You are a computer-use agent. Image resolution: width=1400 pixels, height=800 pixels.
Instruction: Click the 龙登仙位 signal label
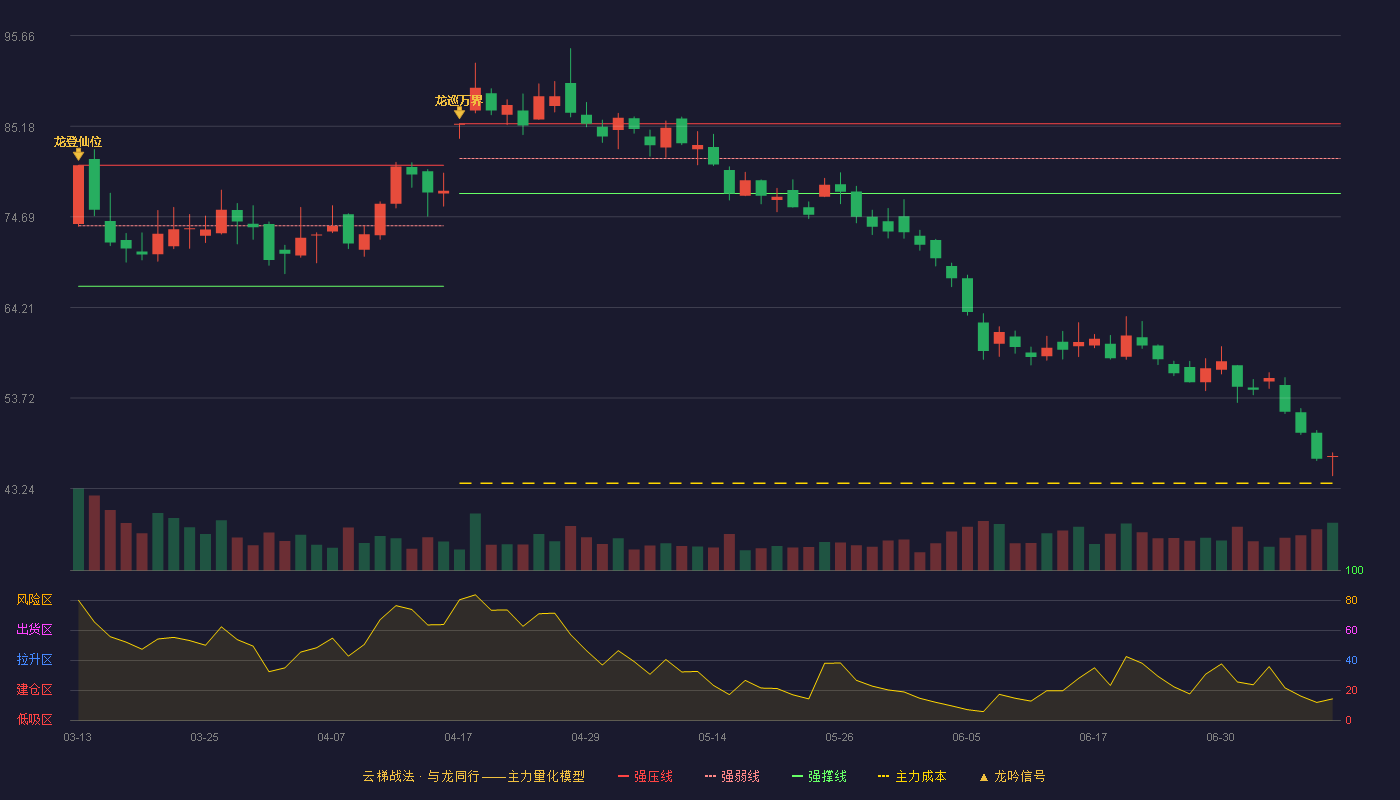pyautogui.click(x=78, y=141)
